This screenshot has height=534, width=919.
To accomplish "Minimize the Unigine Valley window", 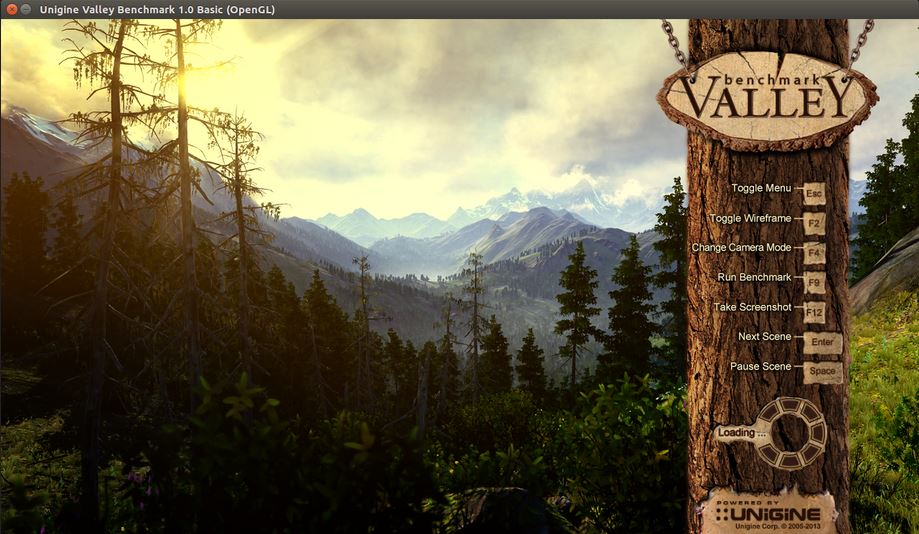I will [25, 9].
